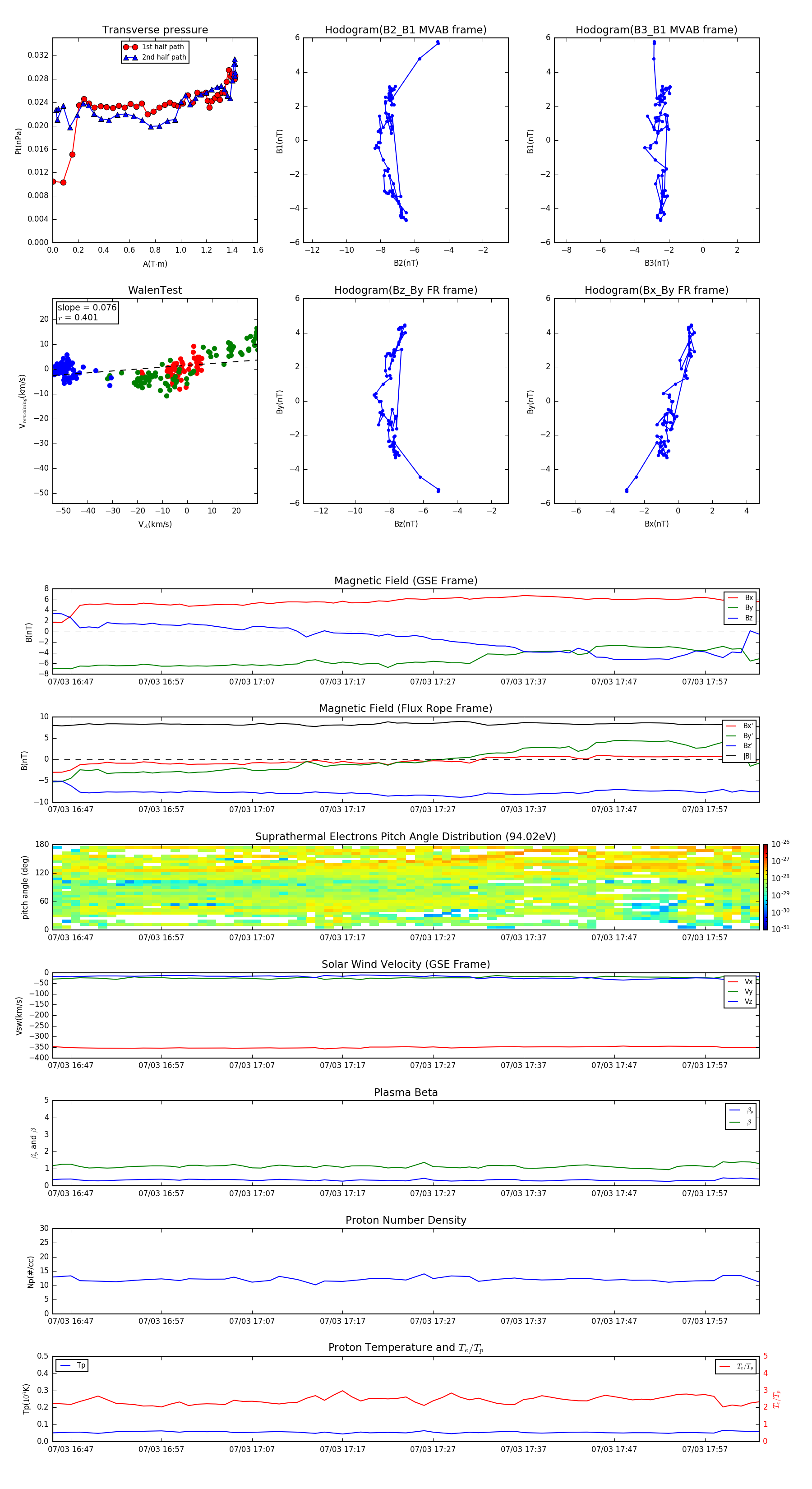
Task: Click the 'B3(nT)' x-axis label
Action: tap(656, 263)
